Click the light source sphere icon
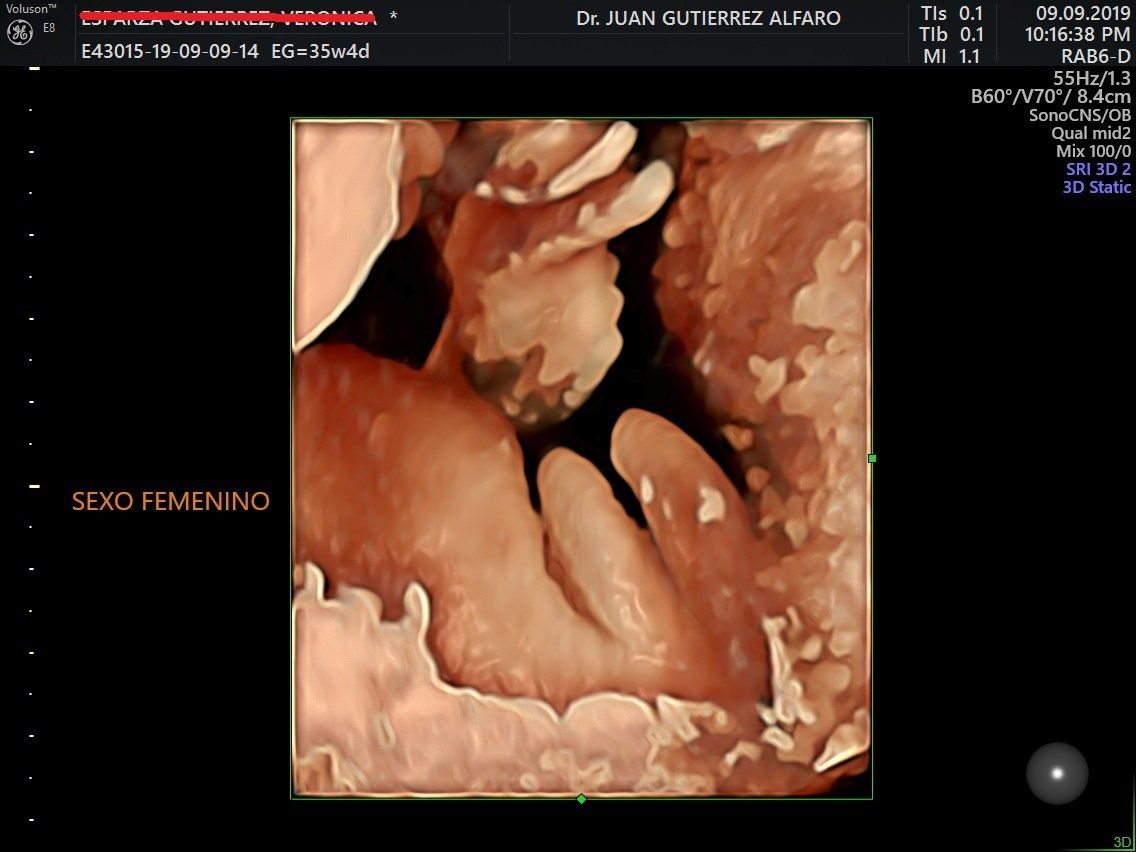1136x852 pixels. coord(1057,773)
